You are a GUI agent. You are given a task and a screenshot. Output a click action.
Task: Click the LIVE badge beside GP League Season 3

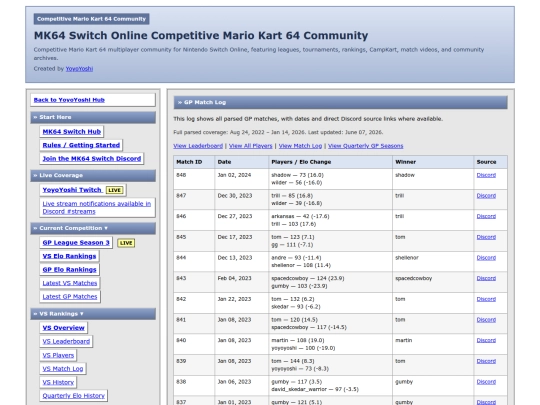126,243
